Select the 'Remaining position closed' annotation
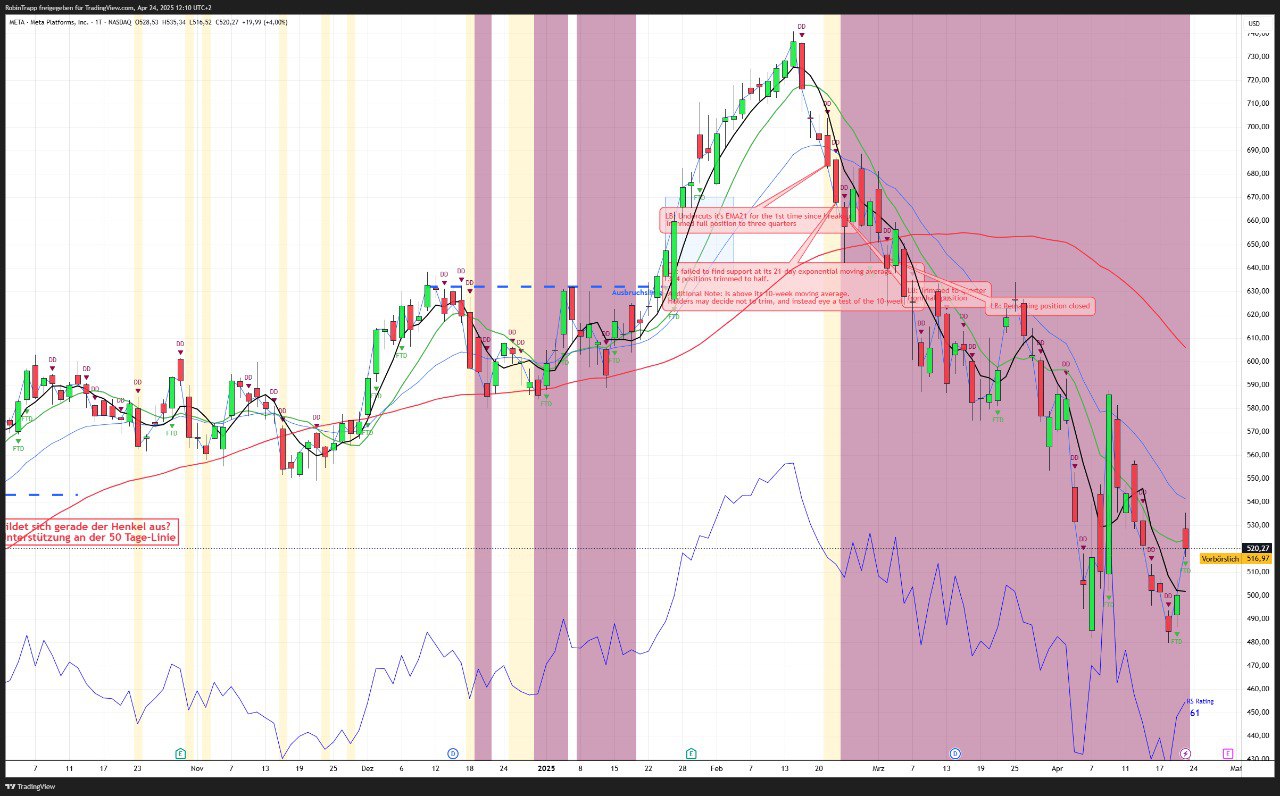Image resolution: width=1280 pixels, height=796 pixels. [1040, 306]
